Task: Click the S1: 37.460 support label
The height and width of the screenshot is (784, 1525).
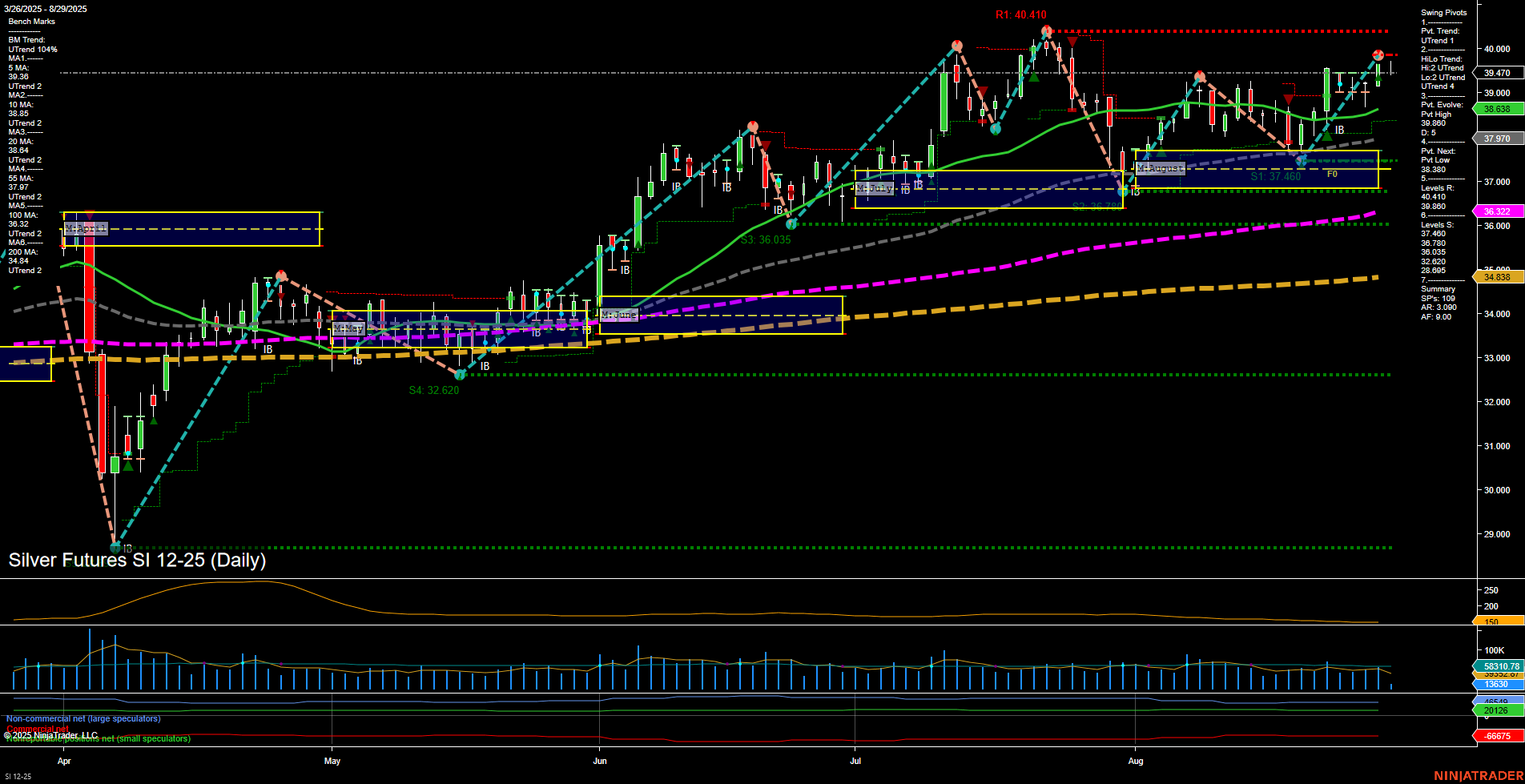Action: [x=1275, y=177]
